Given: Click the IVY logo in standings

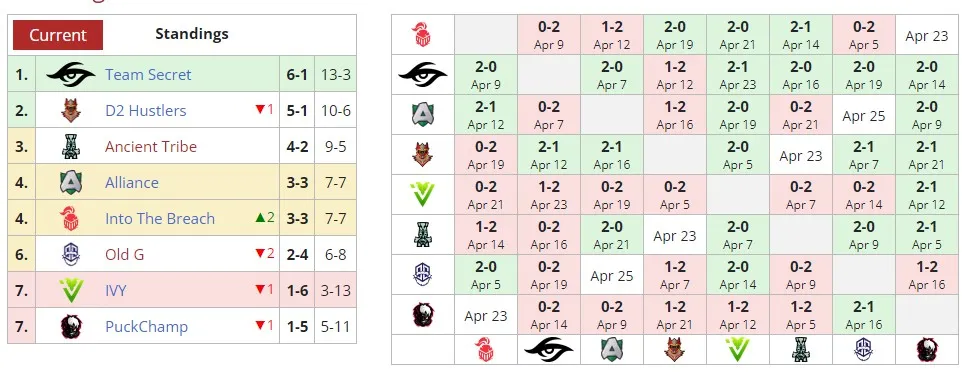Looking at the screenshot, I should [71, 290].
